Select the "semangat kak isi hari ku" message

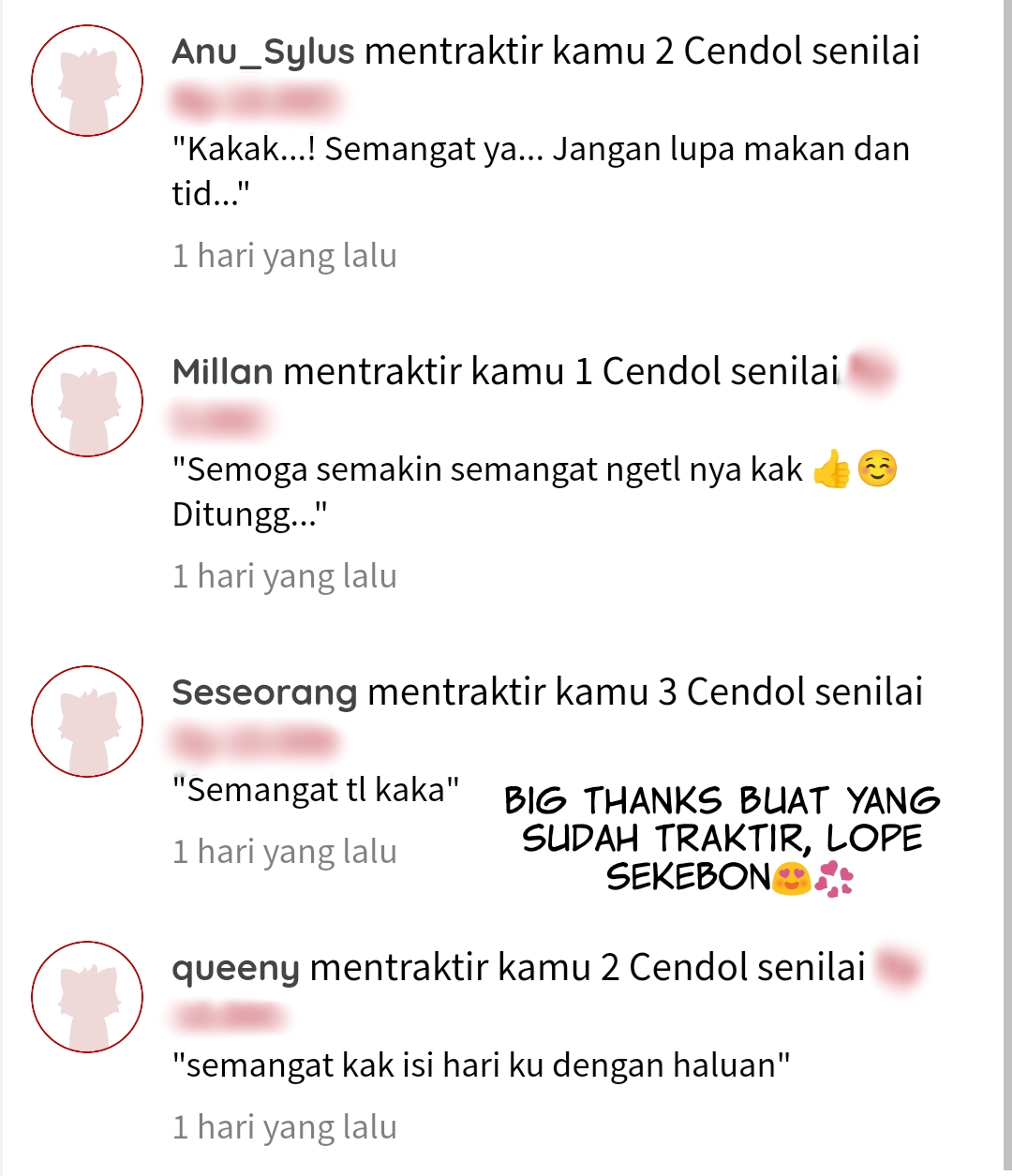click(x=482, y=1065)
